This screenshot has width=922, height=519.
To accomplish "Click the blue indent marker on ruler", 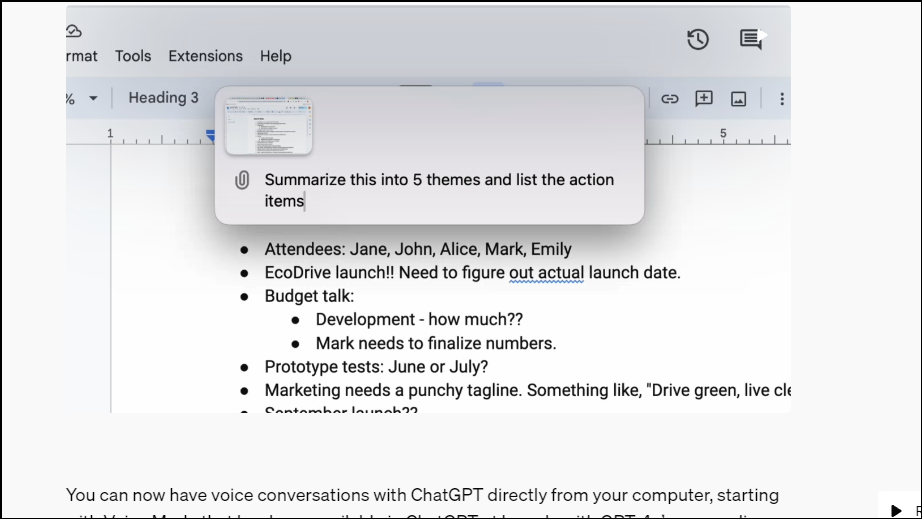I will pos(211,136).
